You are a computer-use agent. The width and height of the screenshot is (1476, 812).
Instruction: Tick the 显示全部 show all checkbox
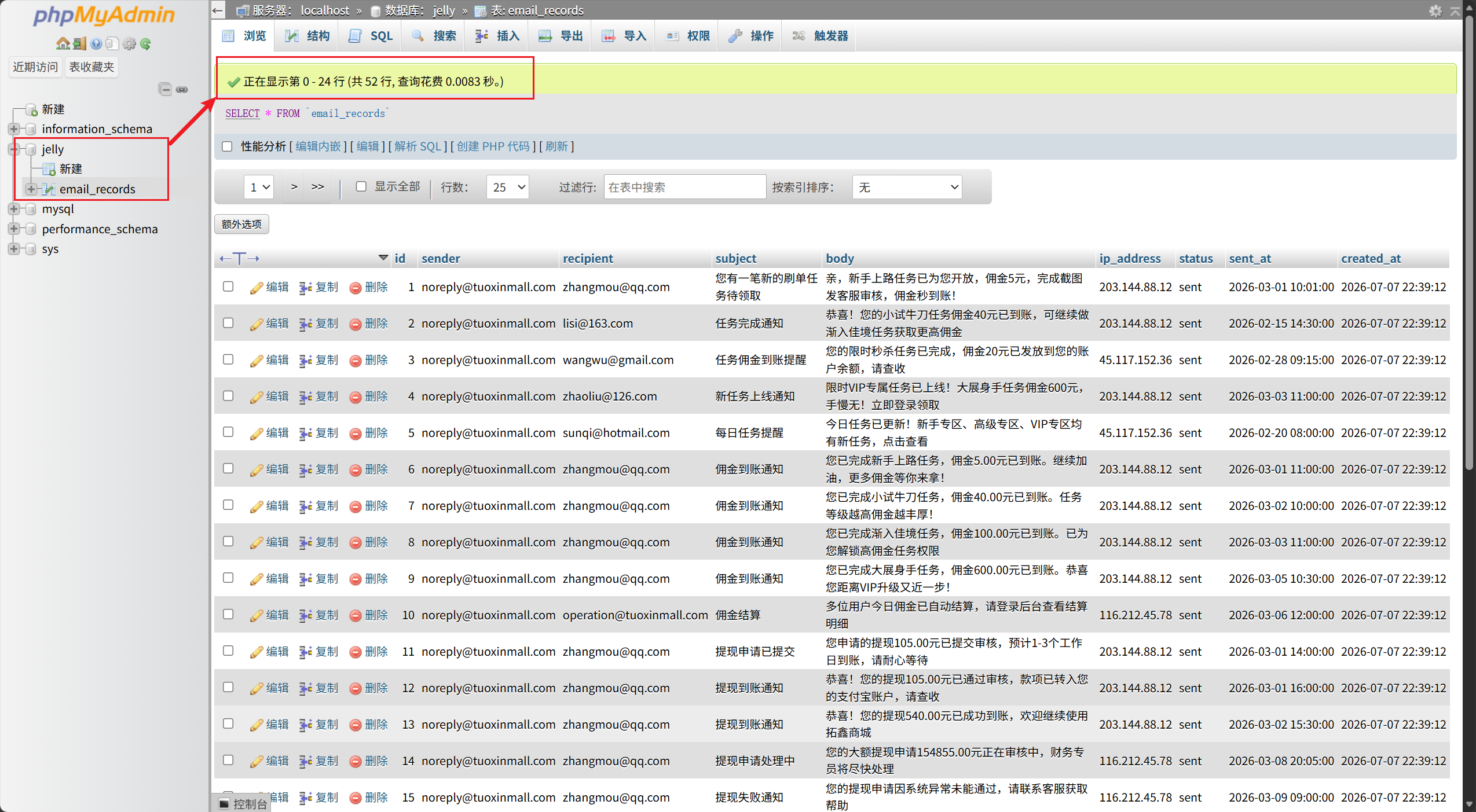pyautogui.click(x=361, y=186)
